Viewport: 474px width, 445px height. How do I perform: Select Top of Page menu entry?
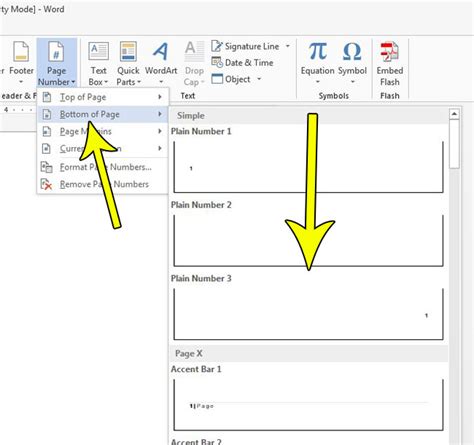pyautogui.click(x=103, y=97)
